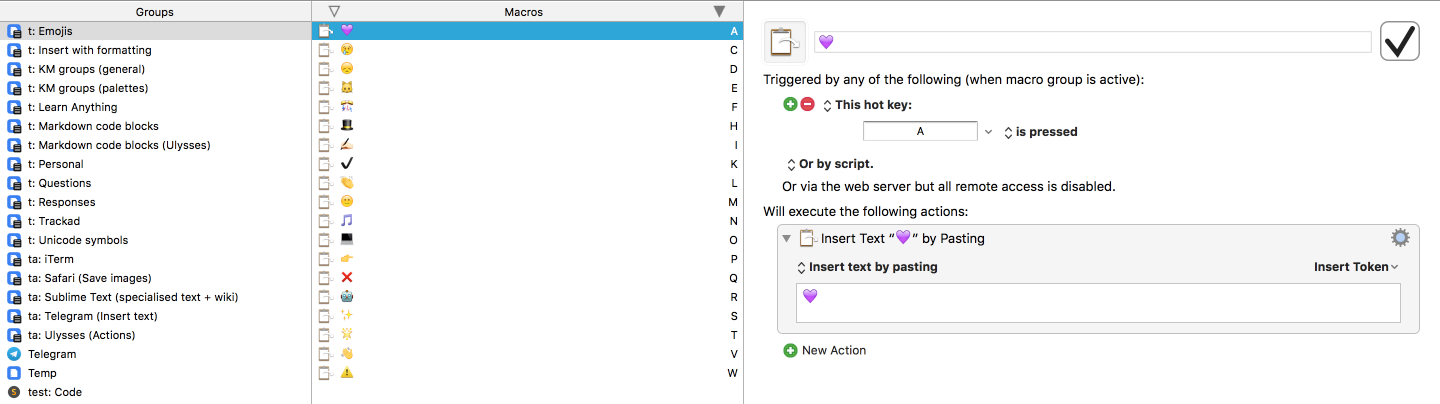
Task: Toggle sort order with filled triangle header
Action: (719, 11)
